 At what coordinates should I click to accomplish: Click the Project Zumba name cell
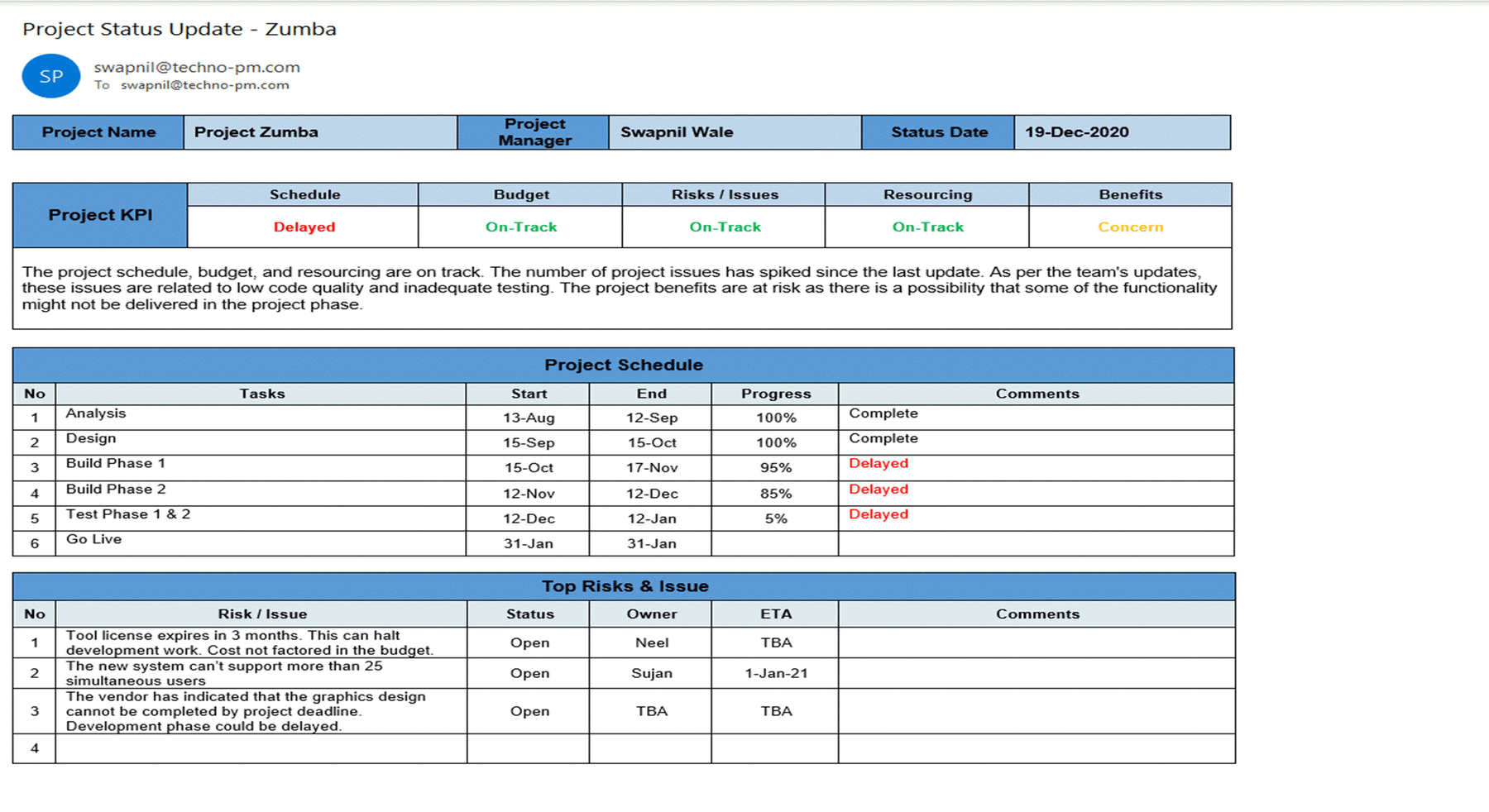click(x=256, y=131)
